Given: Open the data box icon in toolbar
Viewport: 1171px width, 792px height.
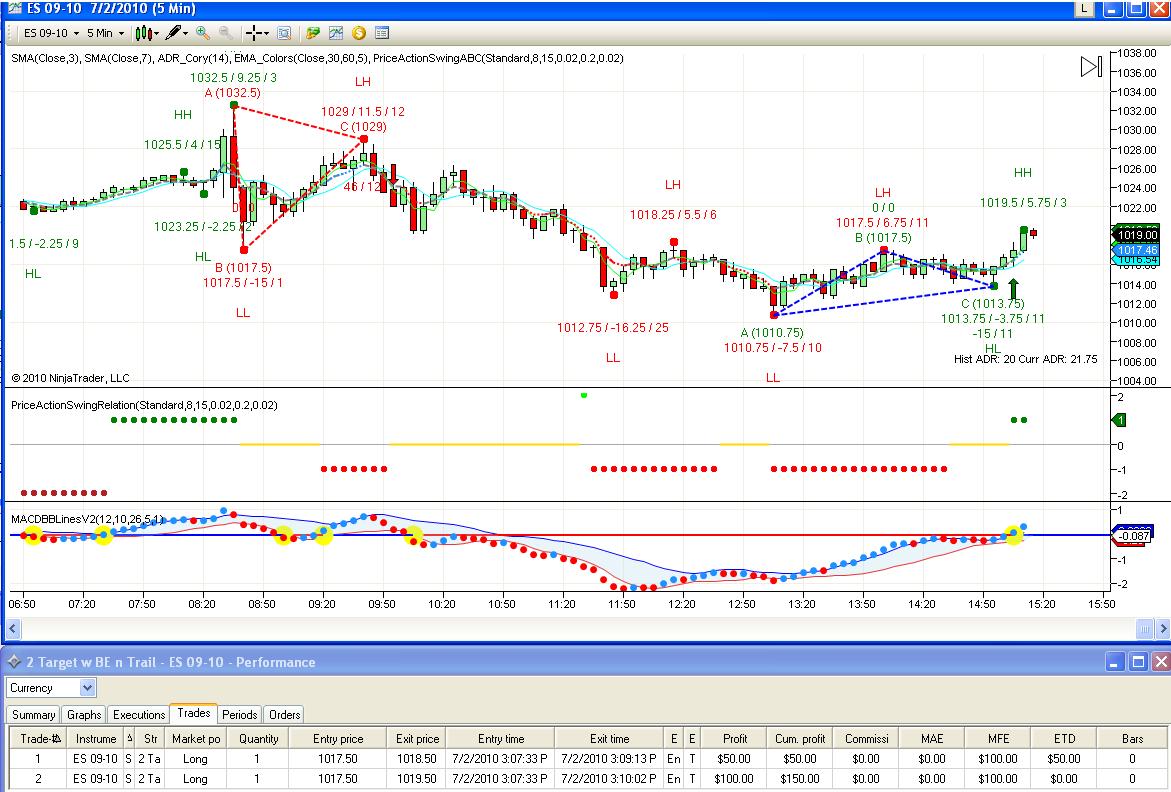Looking at the screenshot, I should click(284, 33).
